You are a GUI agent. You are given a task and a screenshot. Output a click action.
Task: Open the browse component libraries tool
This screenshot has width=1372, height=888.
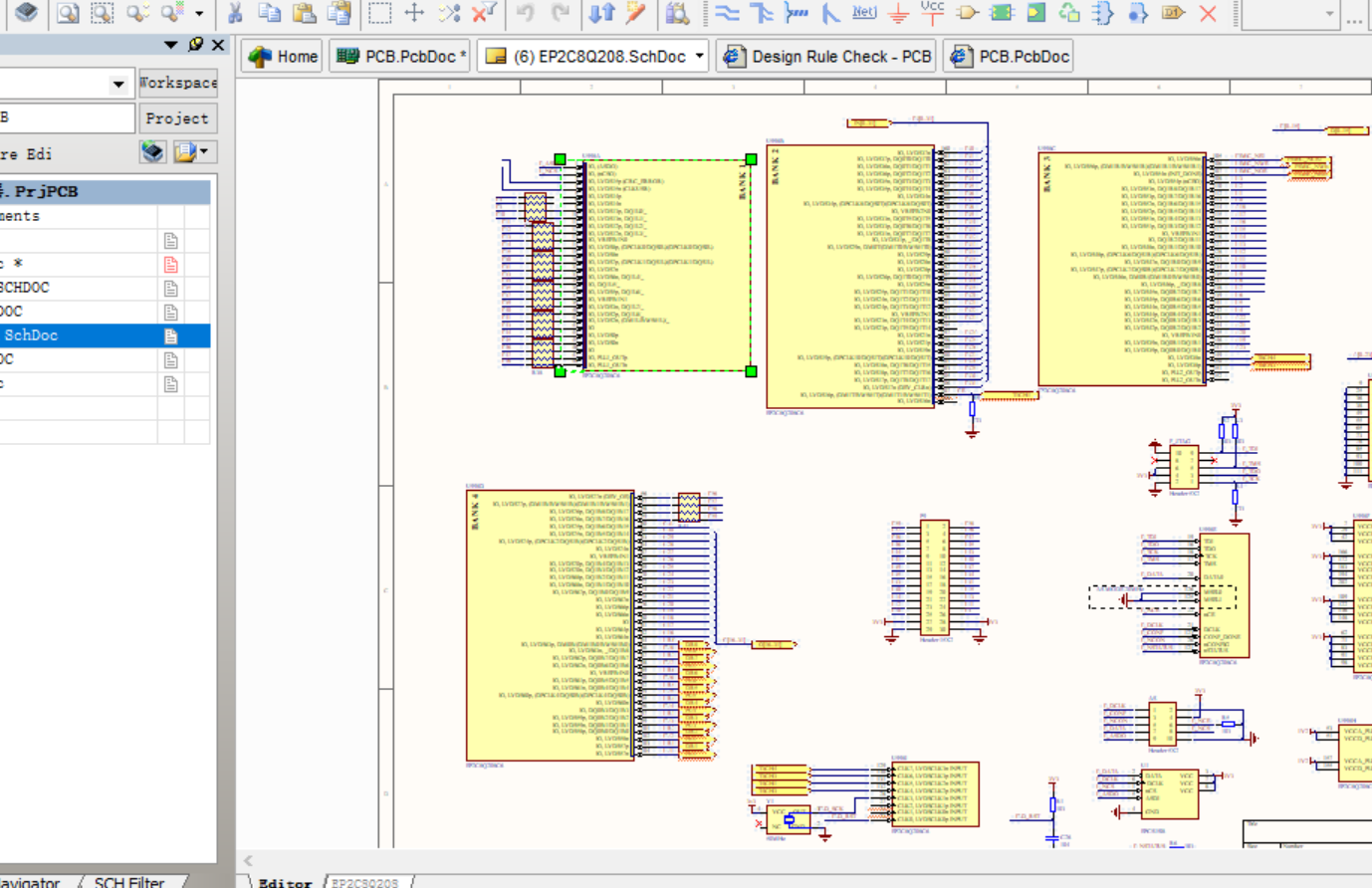(x=677, y=13)
